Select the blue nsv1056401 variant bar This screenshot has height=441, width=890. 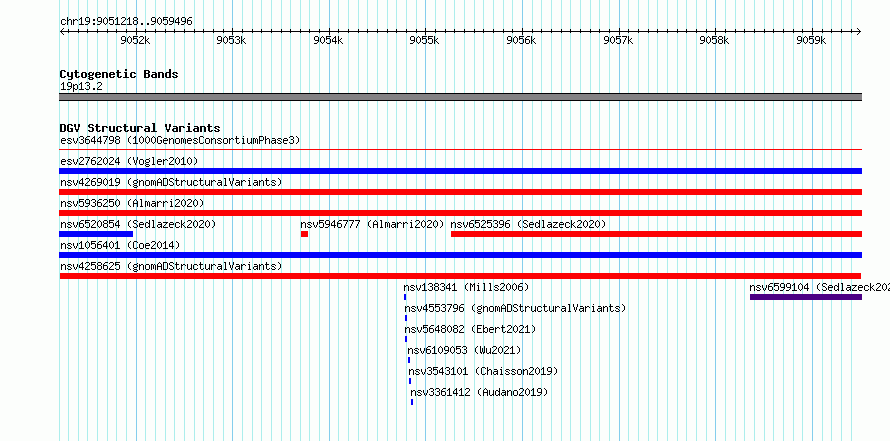(x=460, y=255)
